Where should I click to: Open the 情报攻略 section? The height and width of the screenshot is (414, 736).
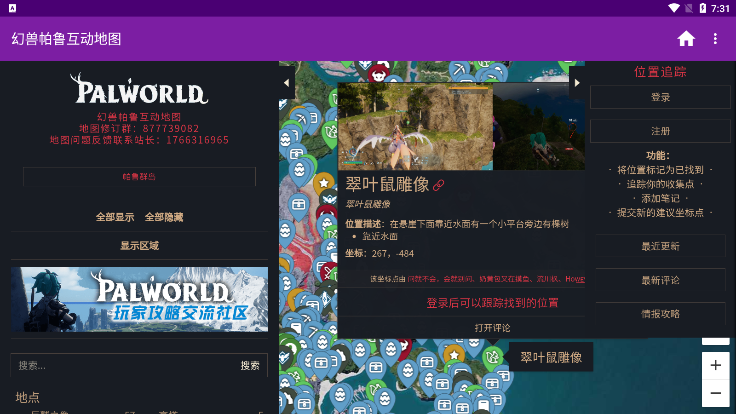click(660, 314)
